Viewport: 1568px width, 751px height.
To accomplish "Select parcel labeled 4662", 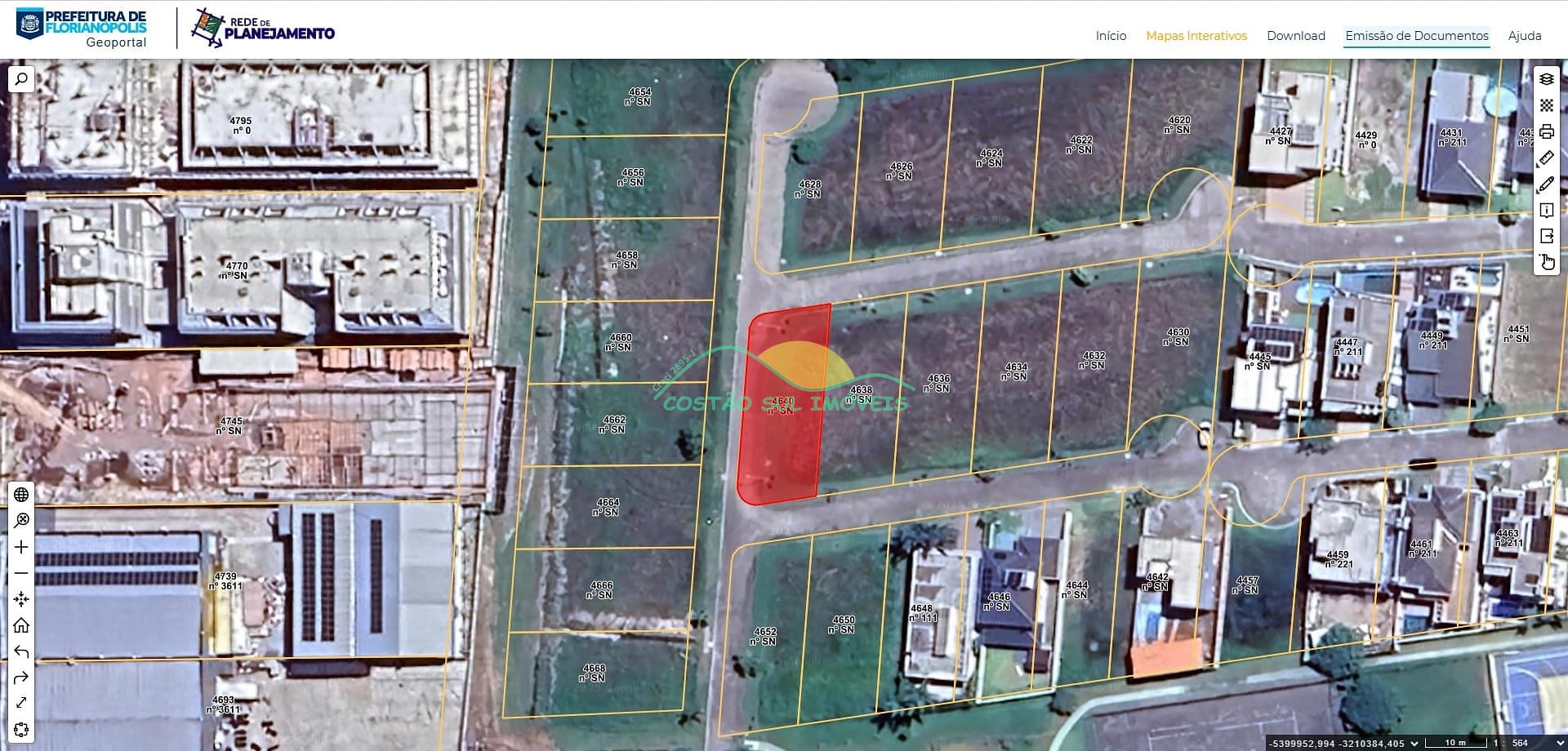I will [612, 424].
